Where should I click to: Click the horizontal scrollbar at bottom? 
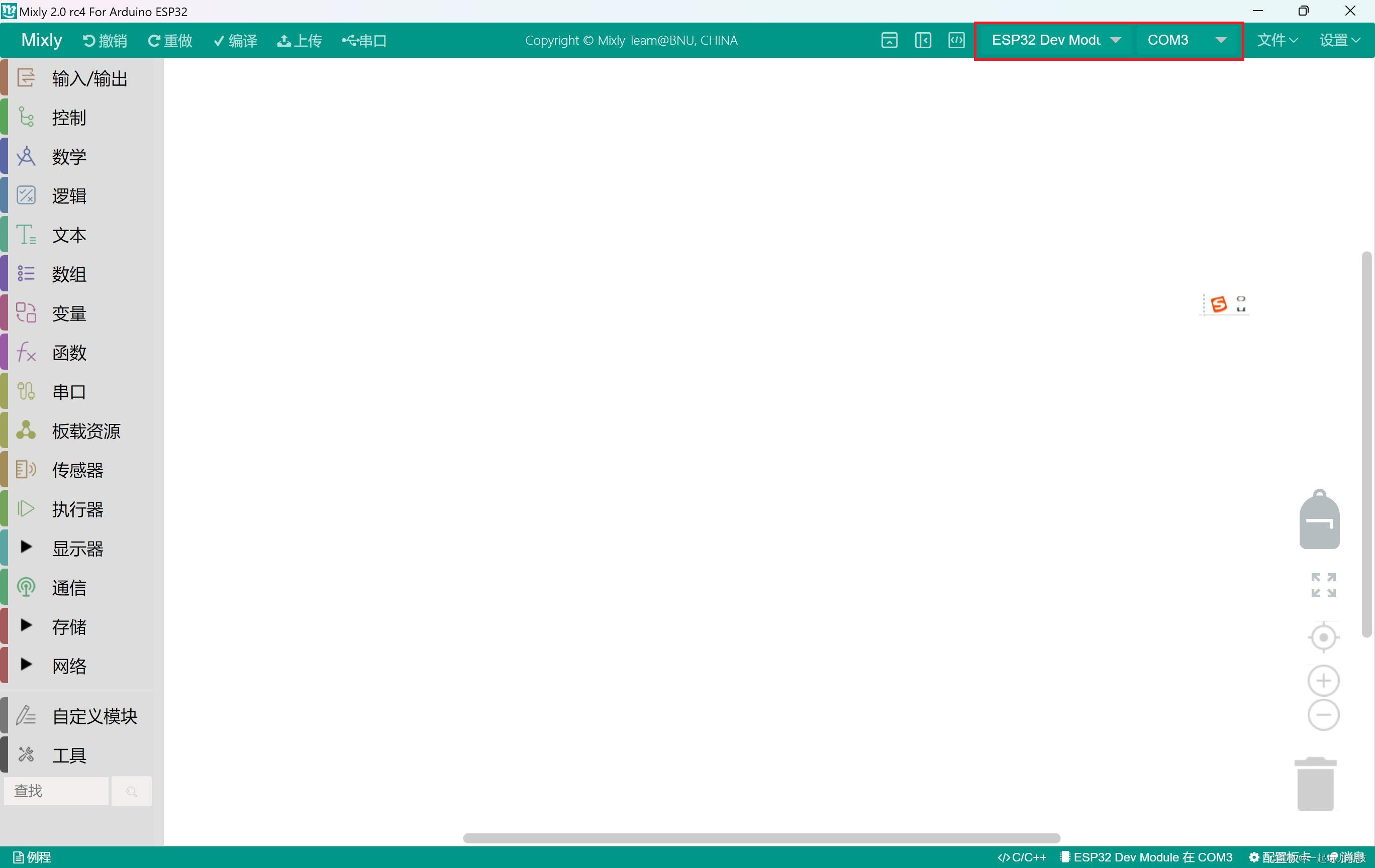pos(761,838)
